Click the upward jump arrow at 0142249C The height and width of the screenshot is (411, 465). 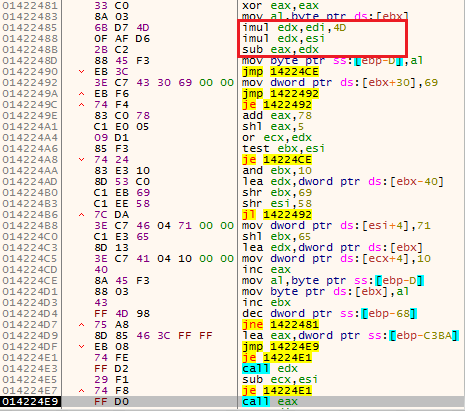81,105
